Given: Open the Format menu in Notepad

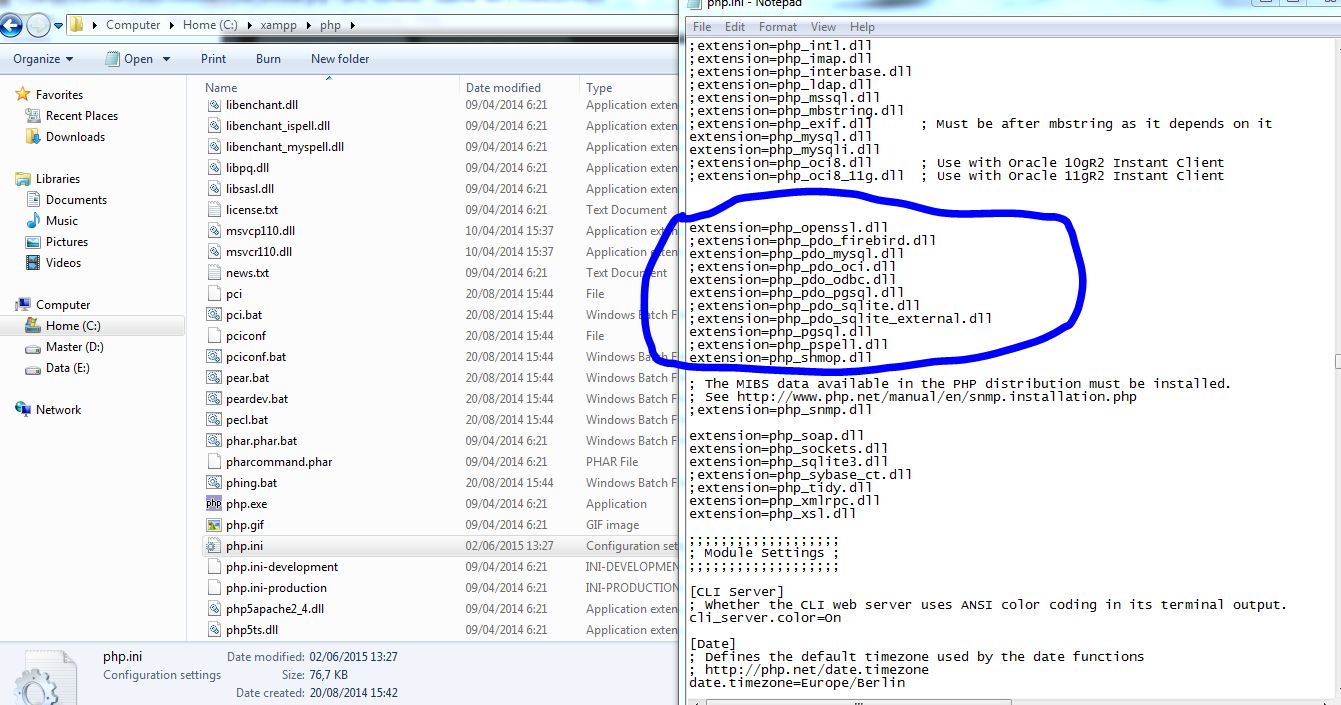Looking at the screenshot, I should coord(777,27).
